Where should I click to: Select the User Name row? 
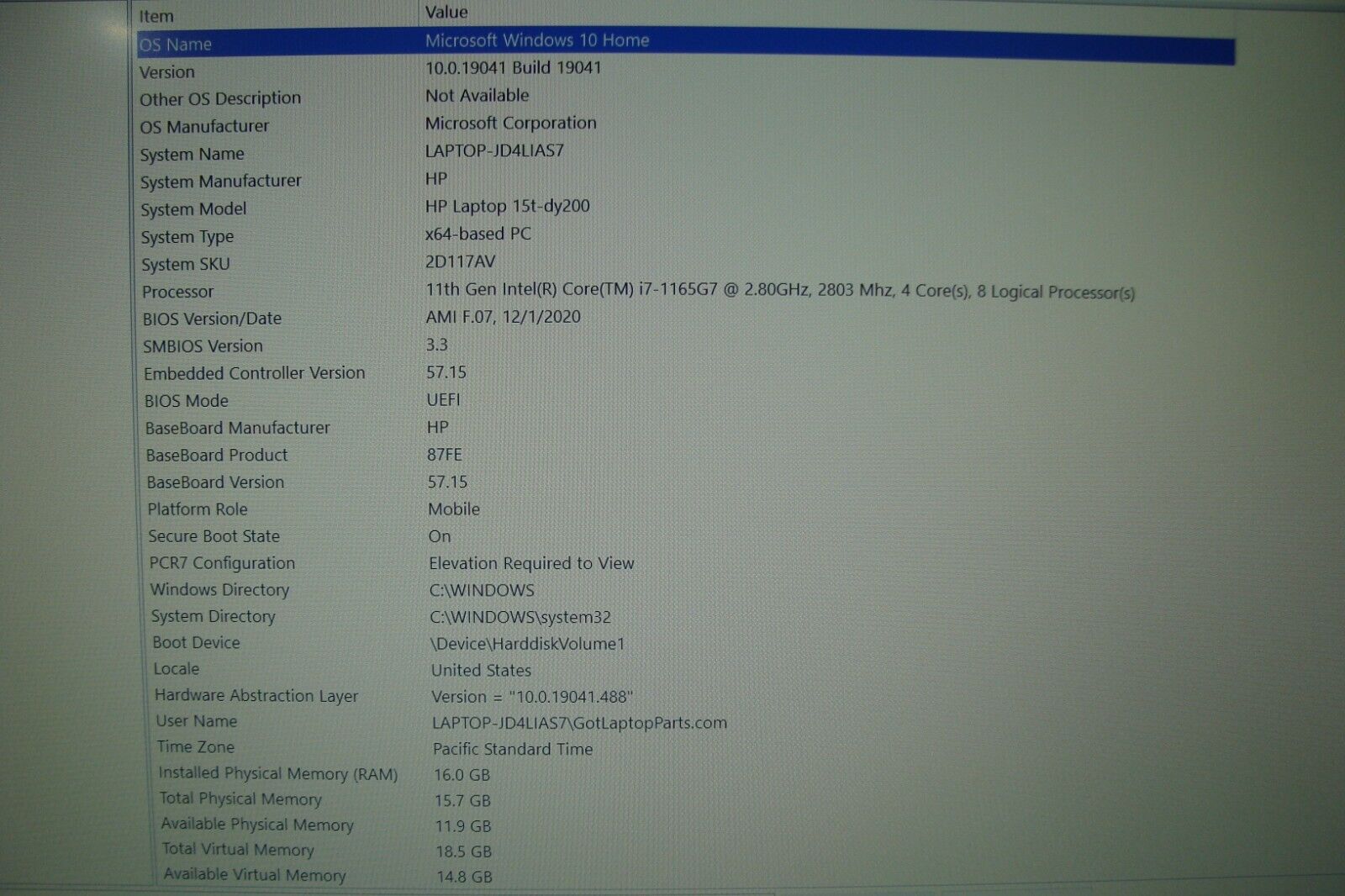(x=197, y=721)
